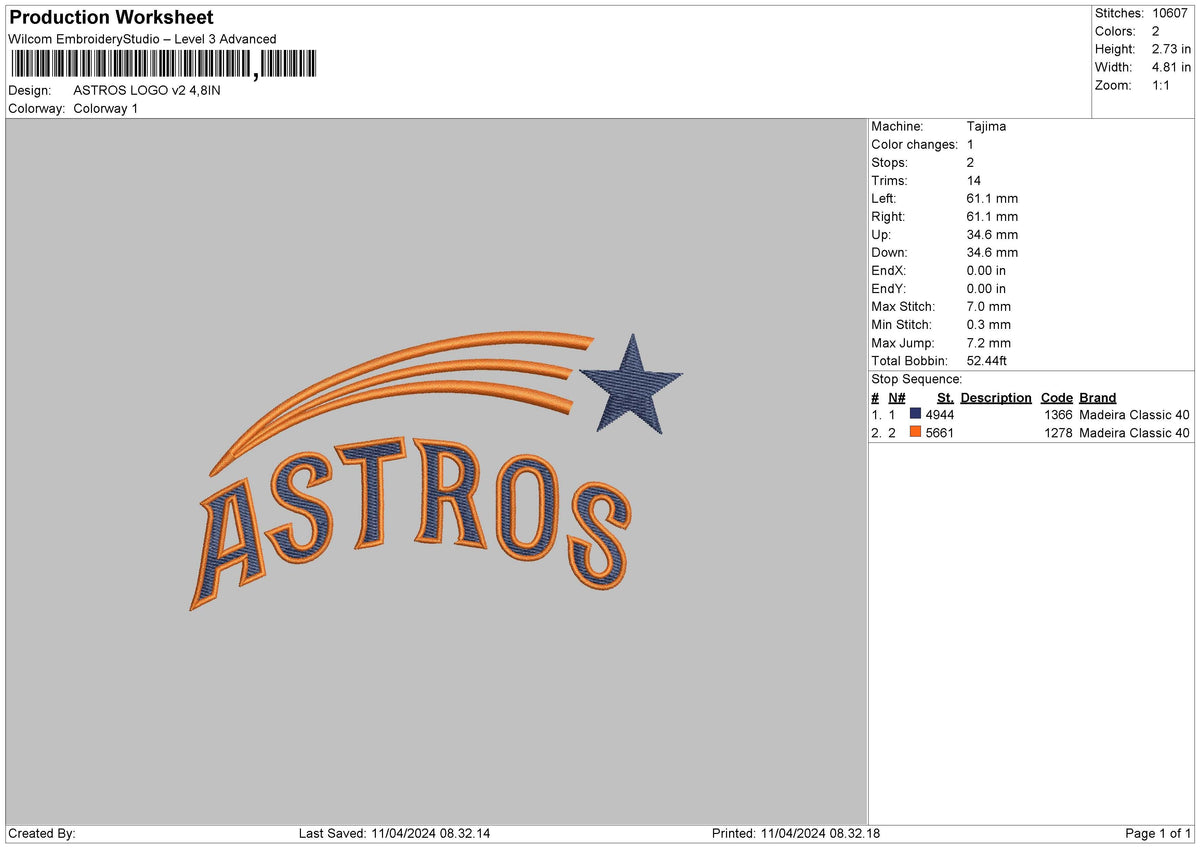
Task: Click the Height value 2.73 in
Action: click(1172, 49)
